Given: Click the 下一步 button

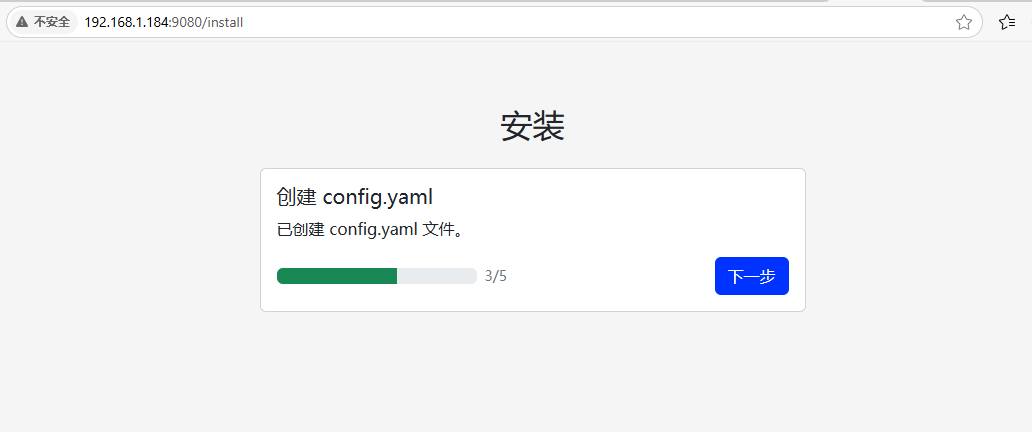Looking at the screenshot, I should (x=752, y=276).
